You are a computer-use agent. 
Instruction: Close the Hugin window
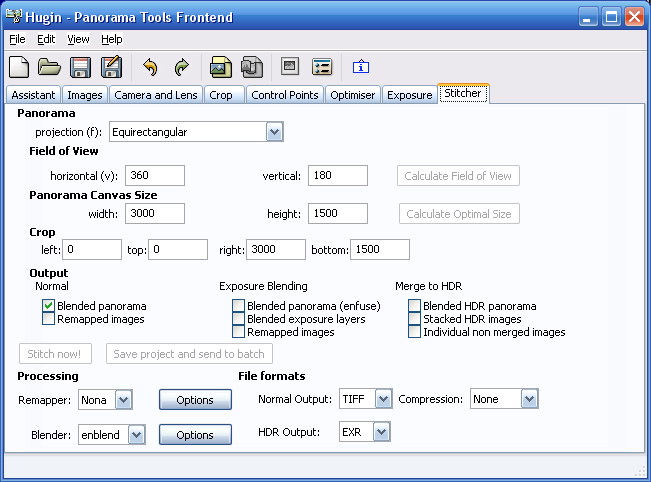pyautogui.click(x=634, y=17)
